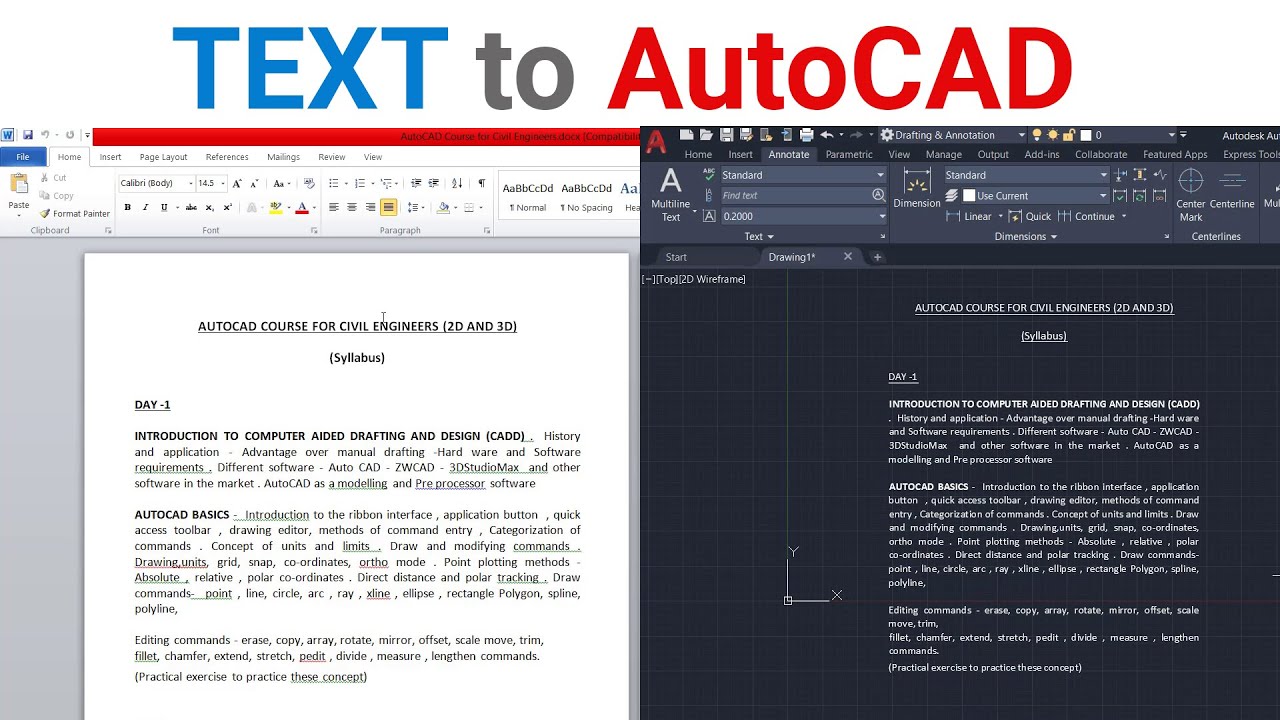Open Calibri (Body) font name dropdown
The image size is (1280, 720).
point(191,183)
